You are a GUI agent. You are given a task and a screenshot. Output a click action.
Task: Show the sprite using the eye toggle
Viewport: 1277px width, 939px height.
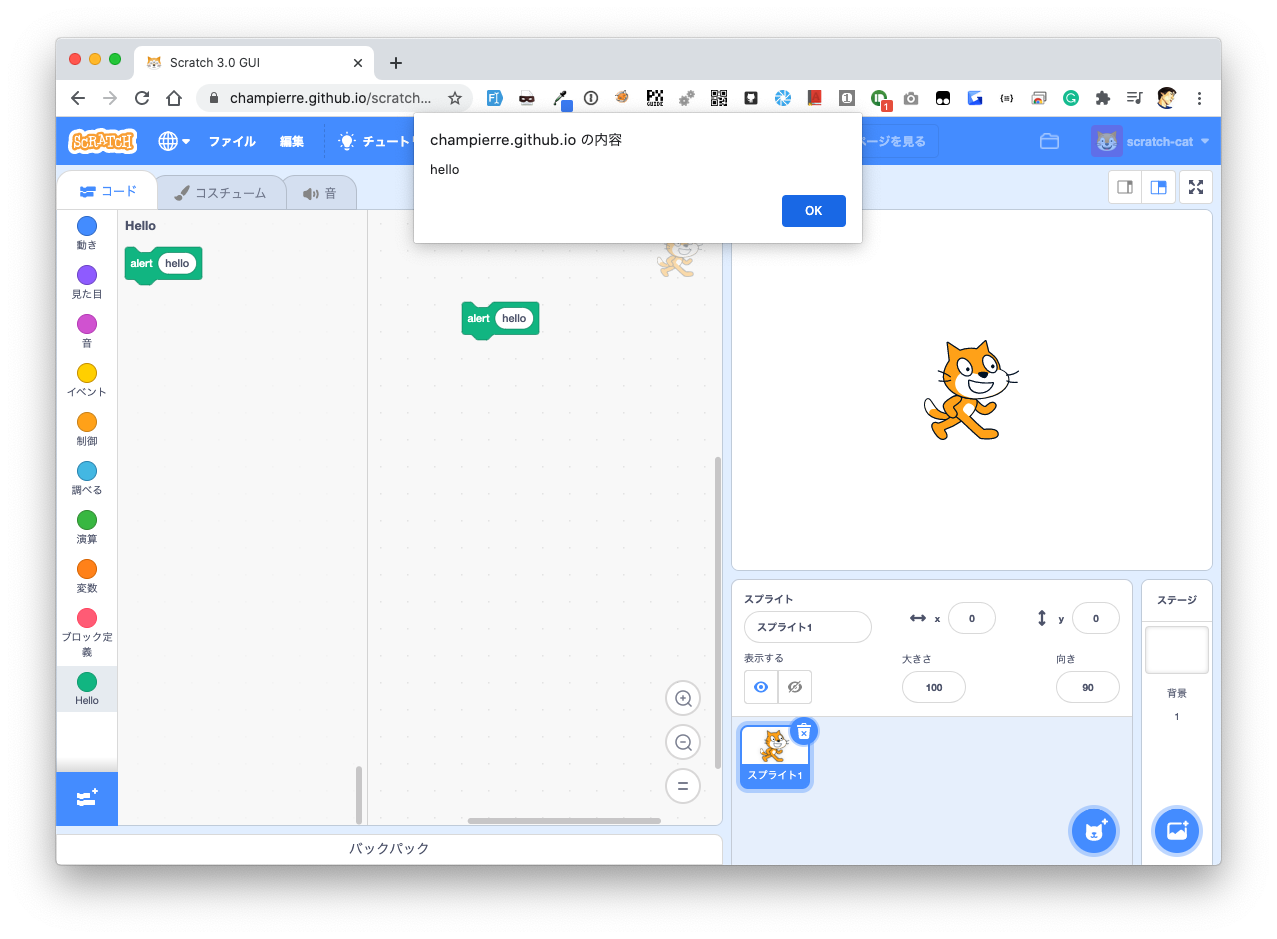click(763, 686)
